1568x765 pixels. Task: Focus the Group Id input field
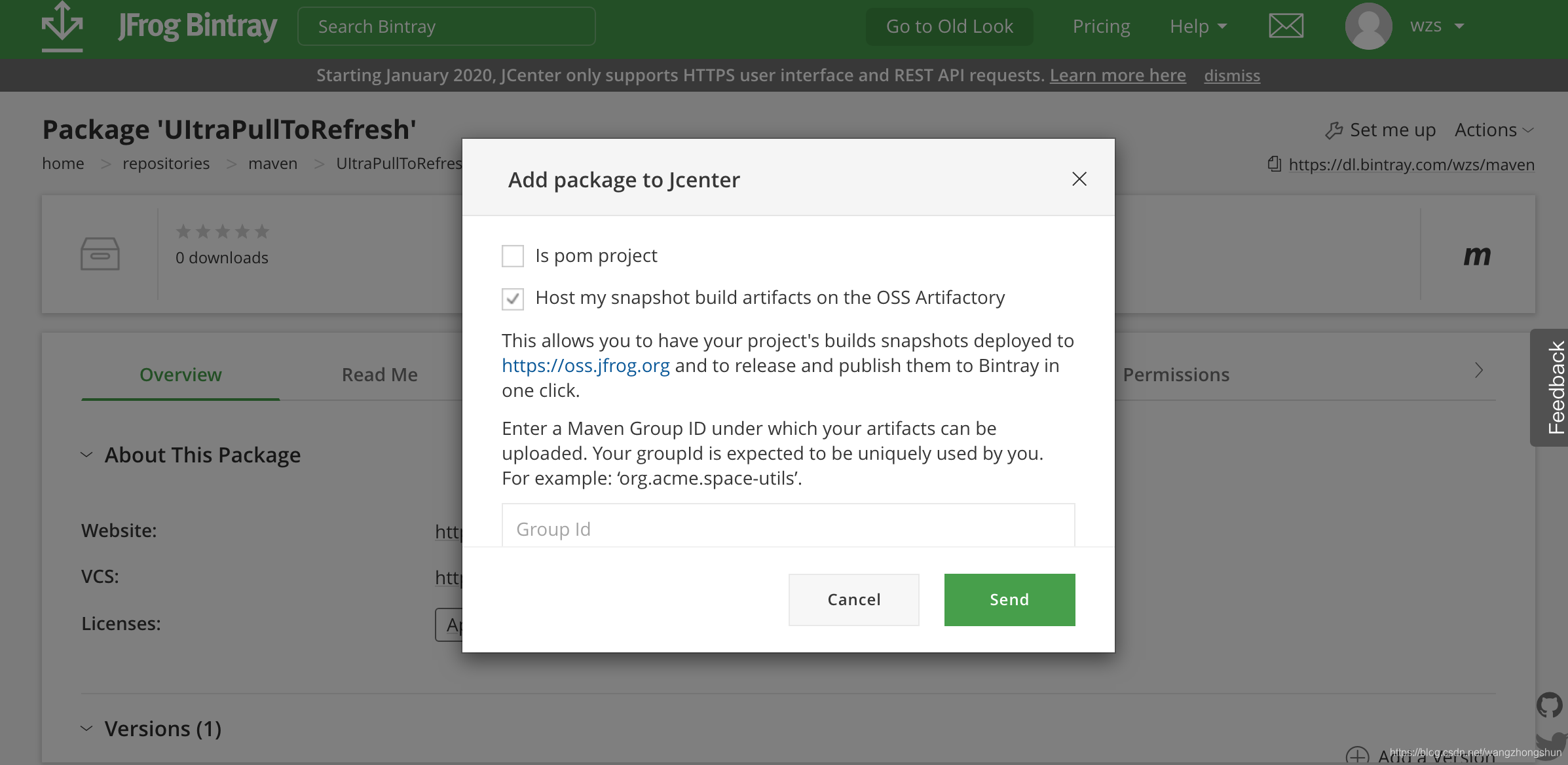[788, 525]
